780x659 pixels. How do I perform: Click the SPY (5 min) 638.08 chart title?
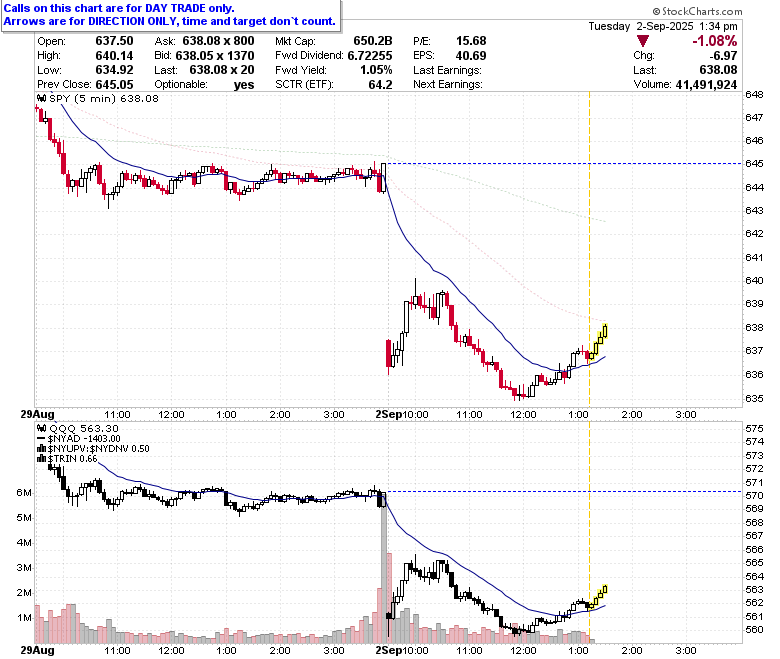click(103, 99)
